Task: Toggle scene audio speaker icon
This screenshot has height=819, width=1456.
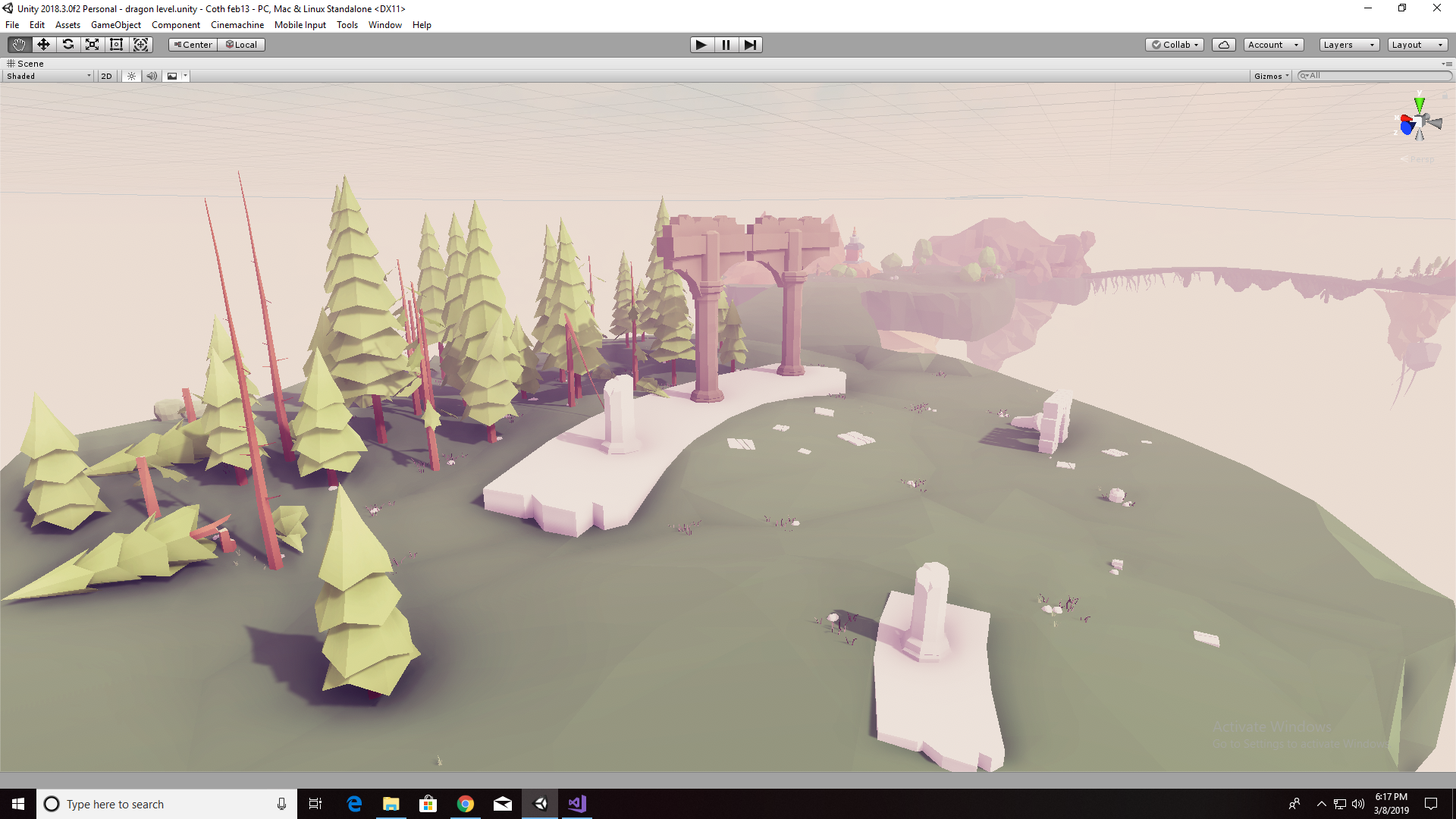Action: point(152,76)
